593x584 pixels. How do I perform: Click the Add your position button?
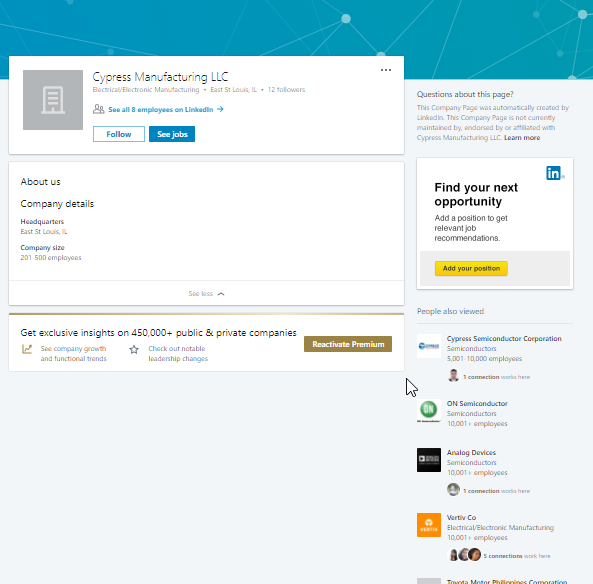471,268
